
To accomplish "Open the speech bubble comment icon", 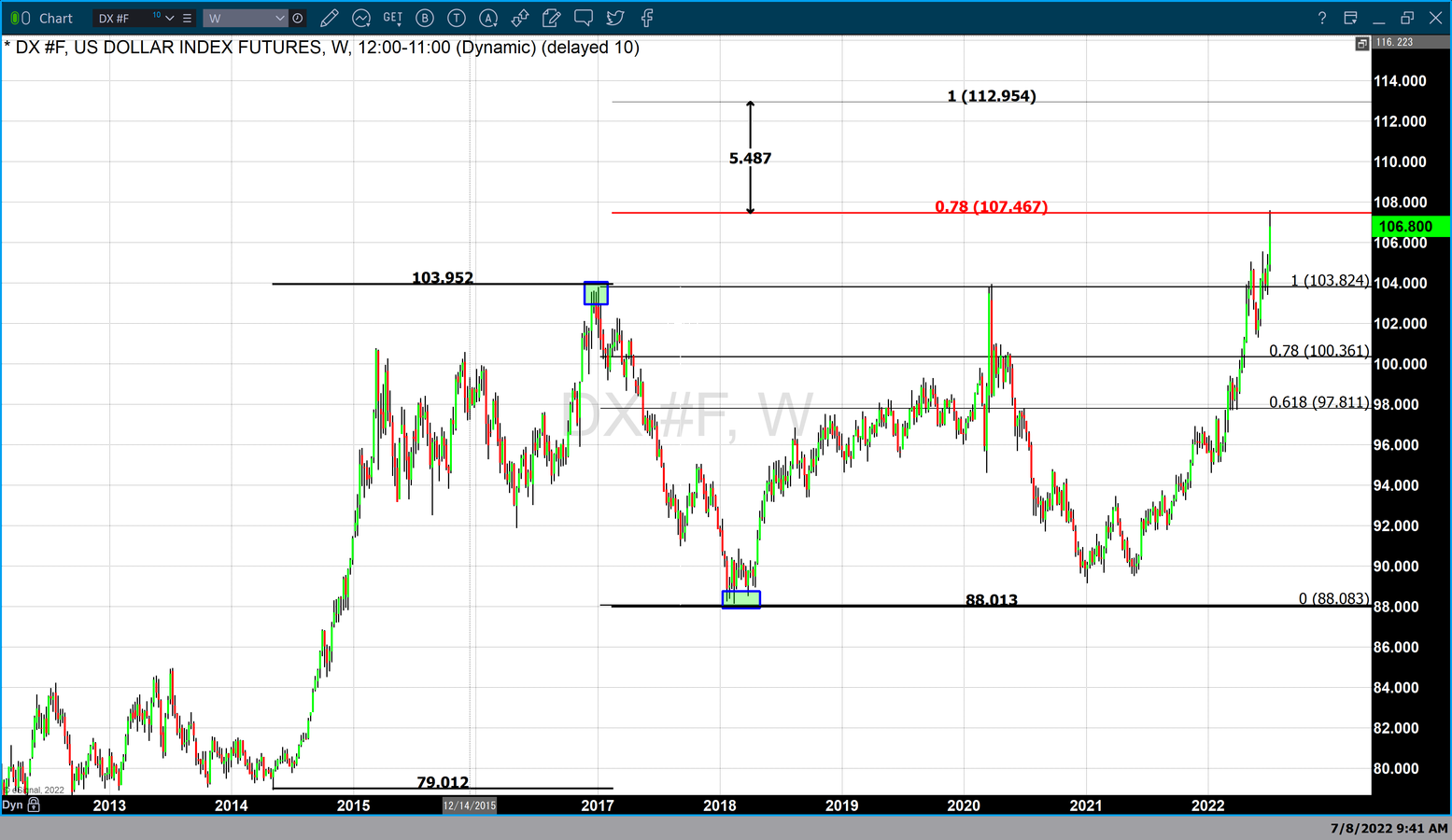I will pyautogui.click(x=584, y=18).
